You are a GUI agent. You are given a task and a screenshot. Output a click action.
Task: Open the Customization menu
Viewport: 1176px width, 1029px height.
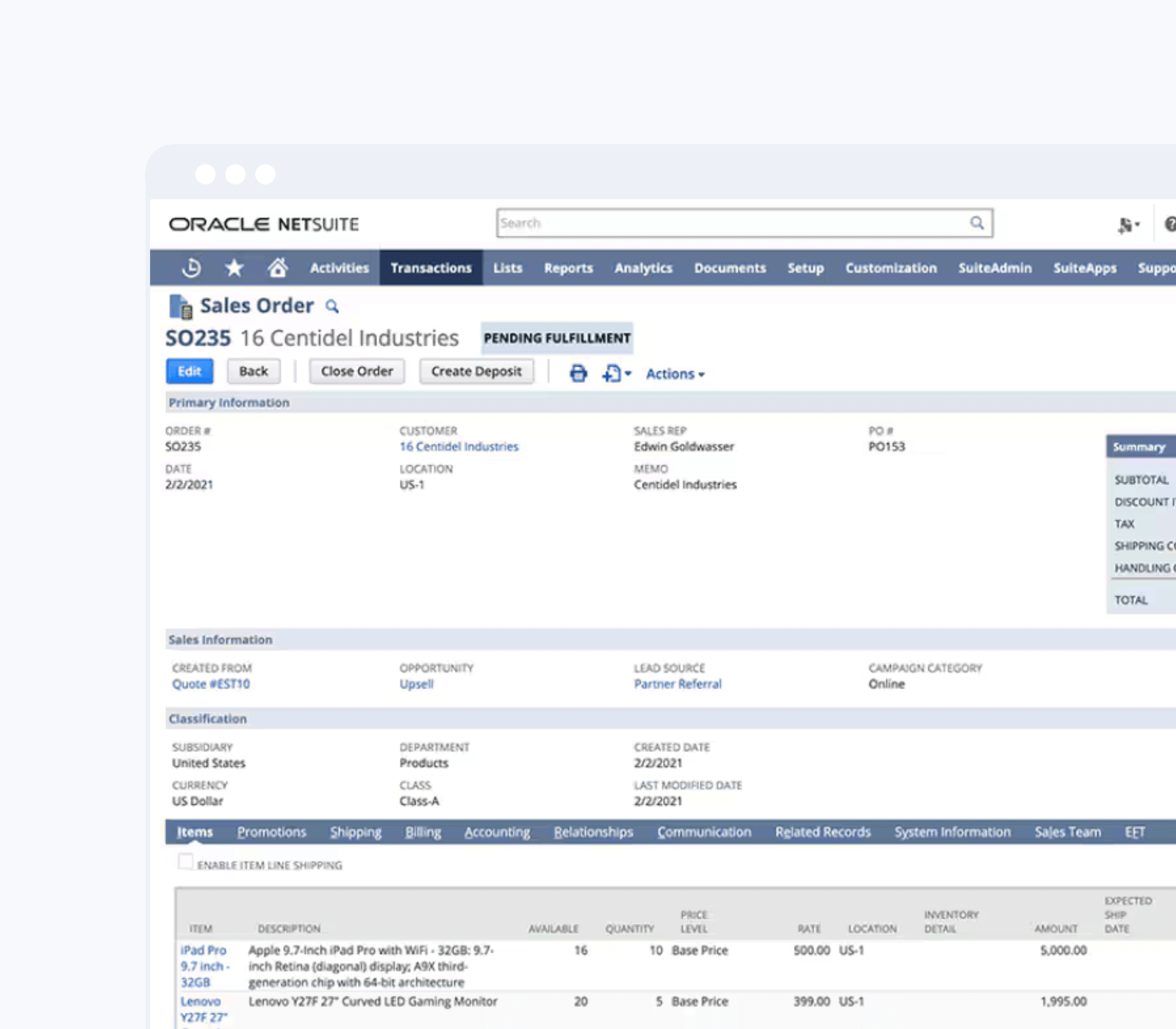click(891, 268)
